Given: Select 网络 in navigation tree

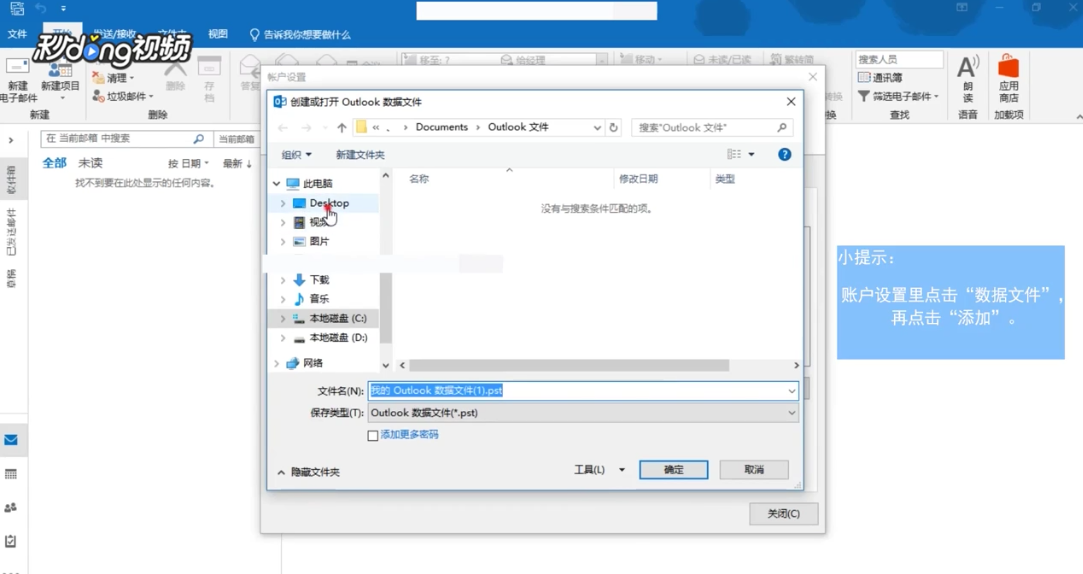Looking at the screenshot, I should point(305,363).
